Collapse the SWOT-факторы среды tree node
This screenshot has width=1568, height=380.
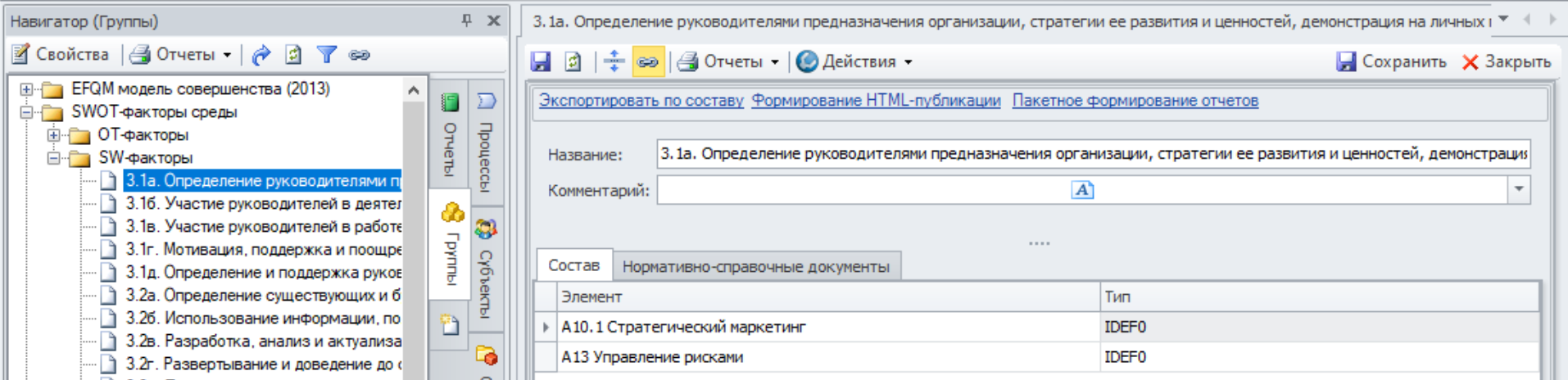[27, 112]
